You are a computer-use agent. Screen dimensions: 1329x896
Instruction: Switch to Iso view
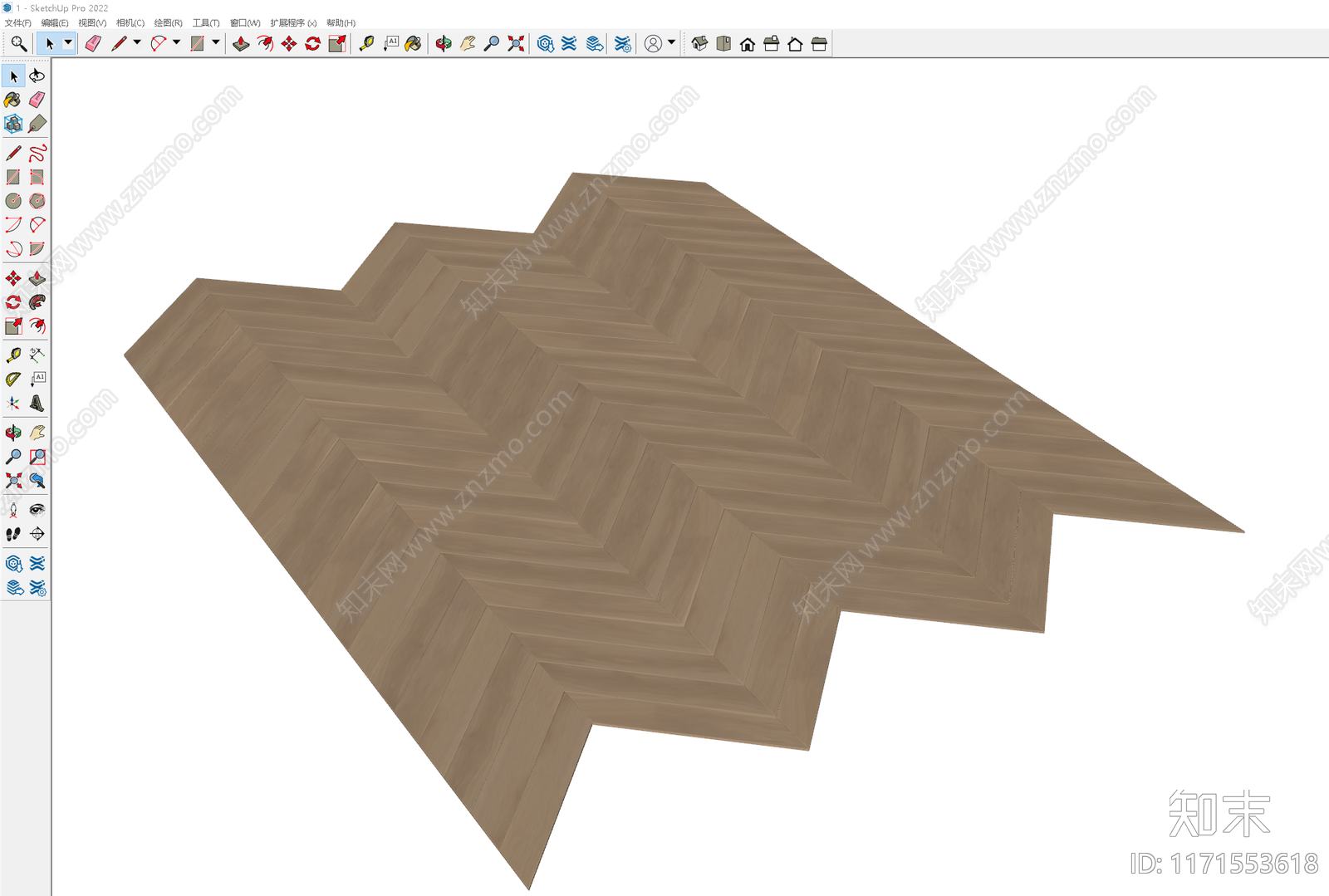(x=699, y=44)
